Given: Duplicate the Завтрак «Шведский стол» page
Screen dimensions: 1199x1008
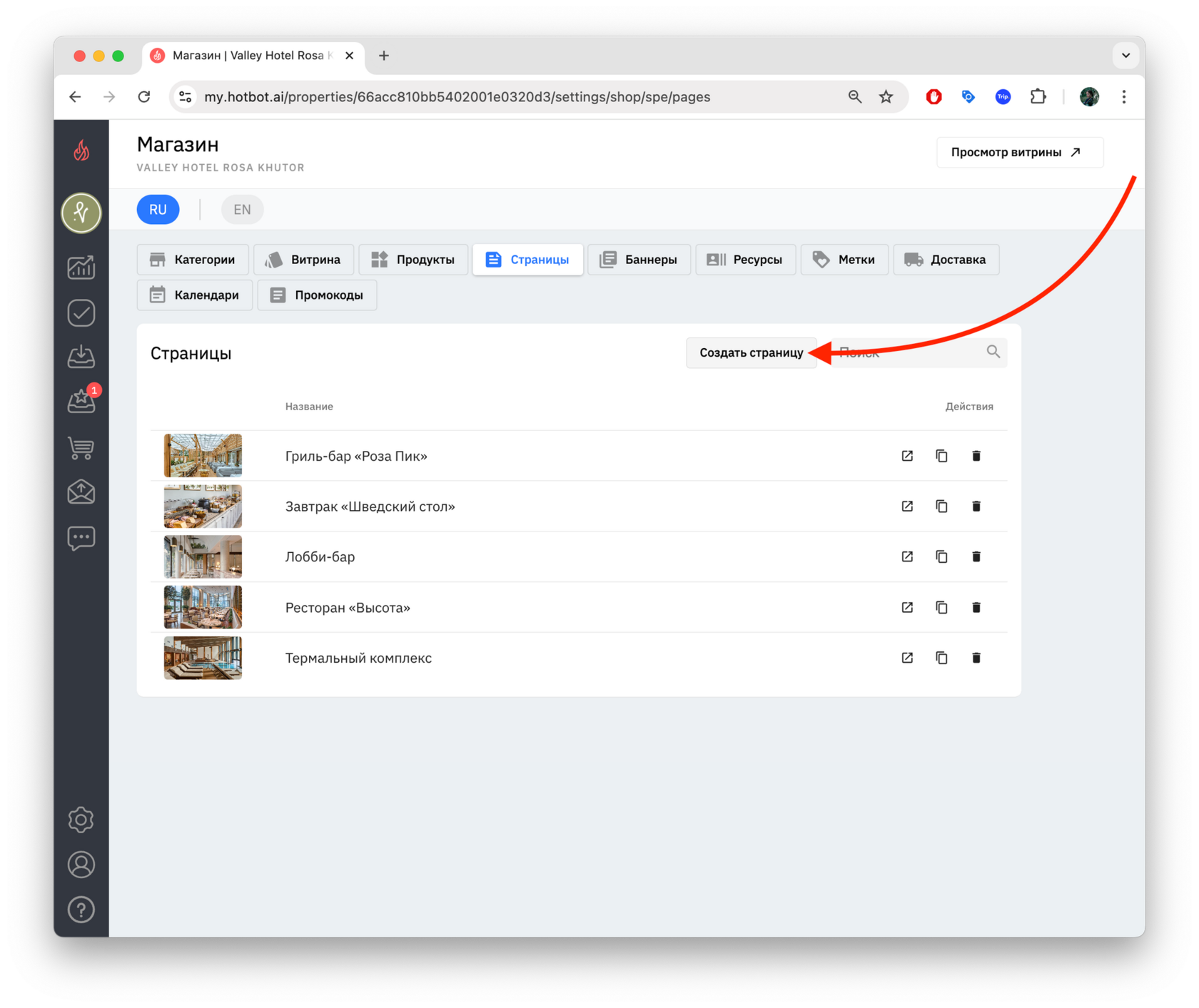Looking at the screenshot, I should click(x=942, y=506).
